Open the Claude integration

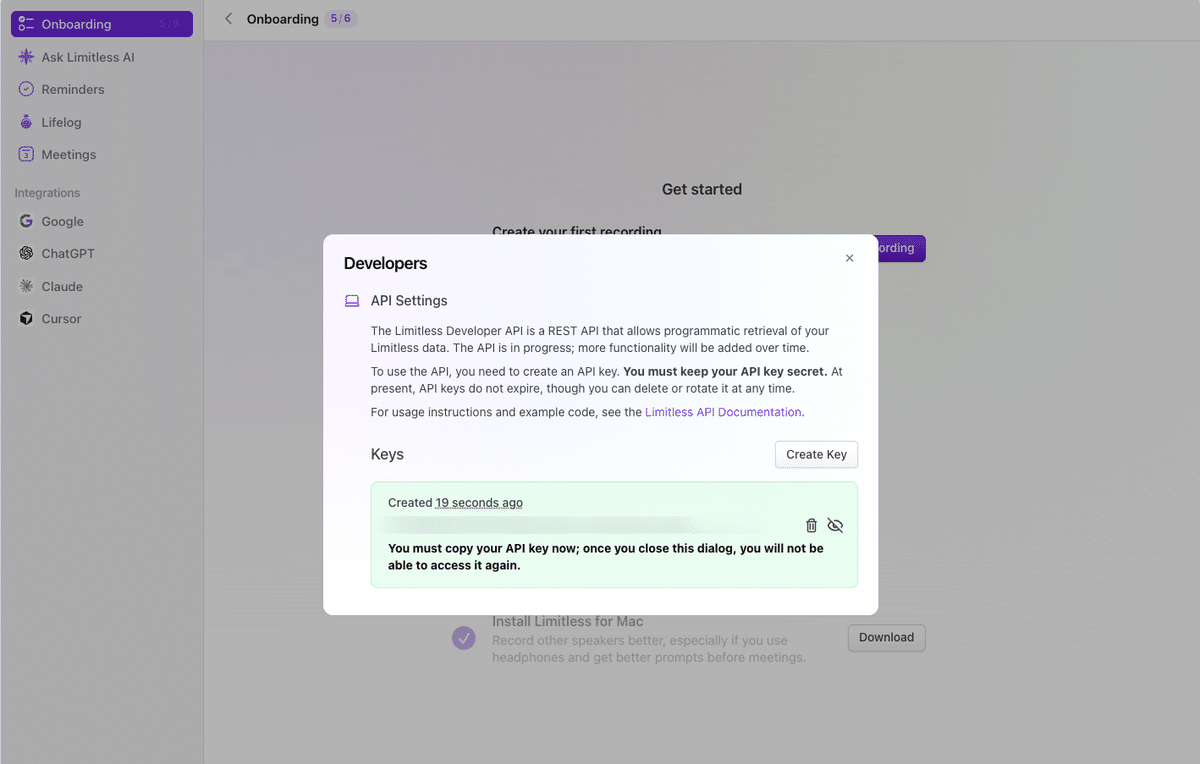pos(62,286)
